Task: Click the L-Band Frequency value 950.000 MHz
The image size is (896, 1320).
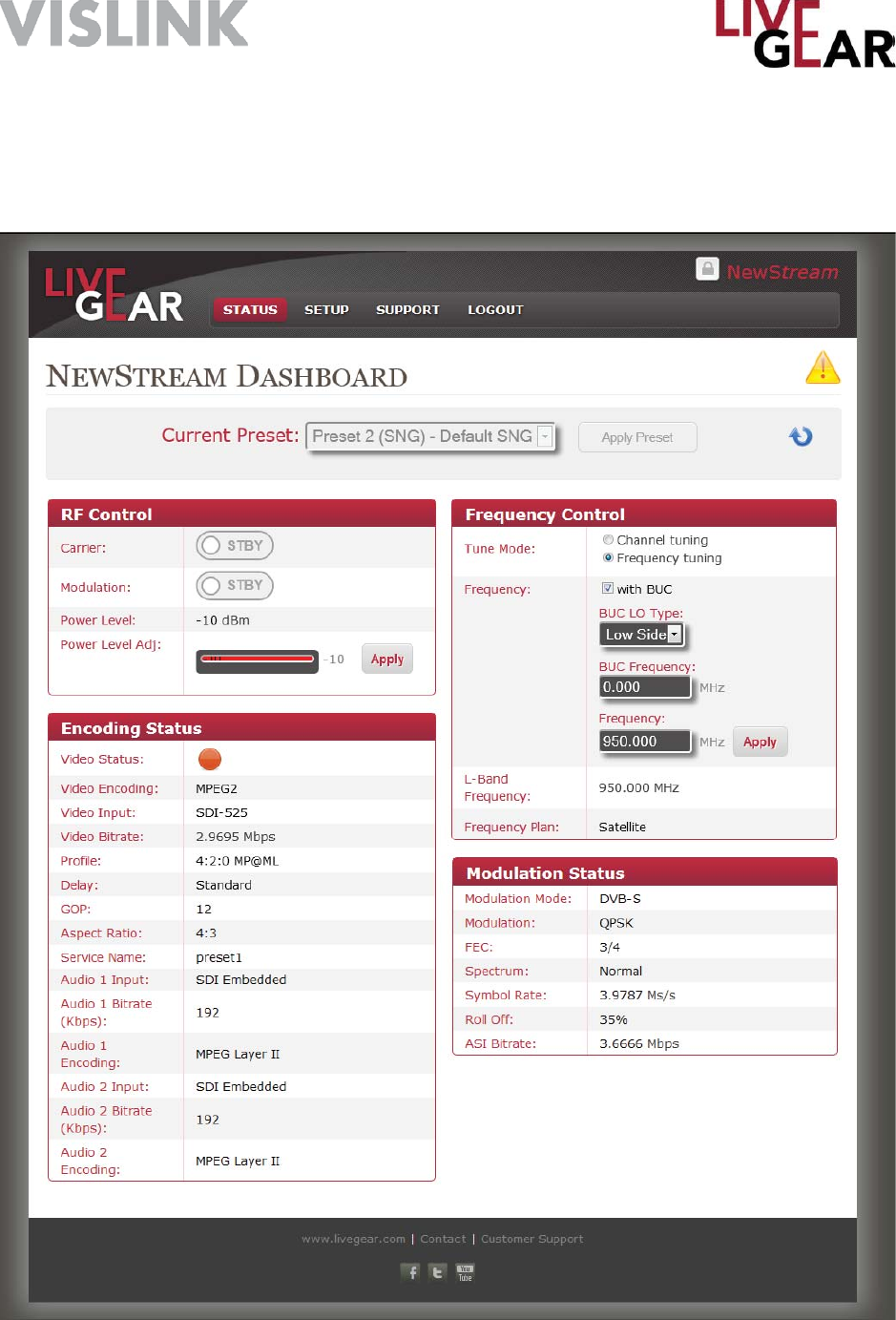Action: point(639,787)
